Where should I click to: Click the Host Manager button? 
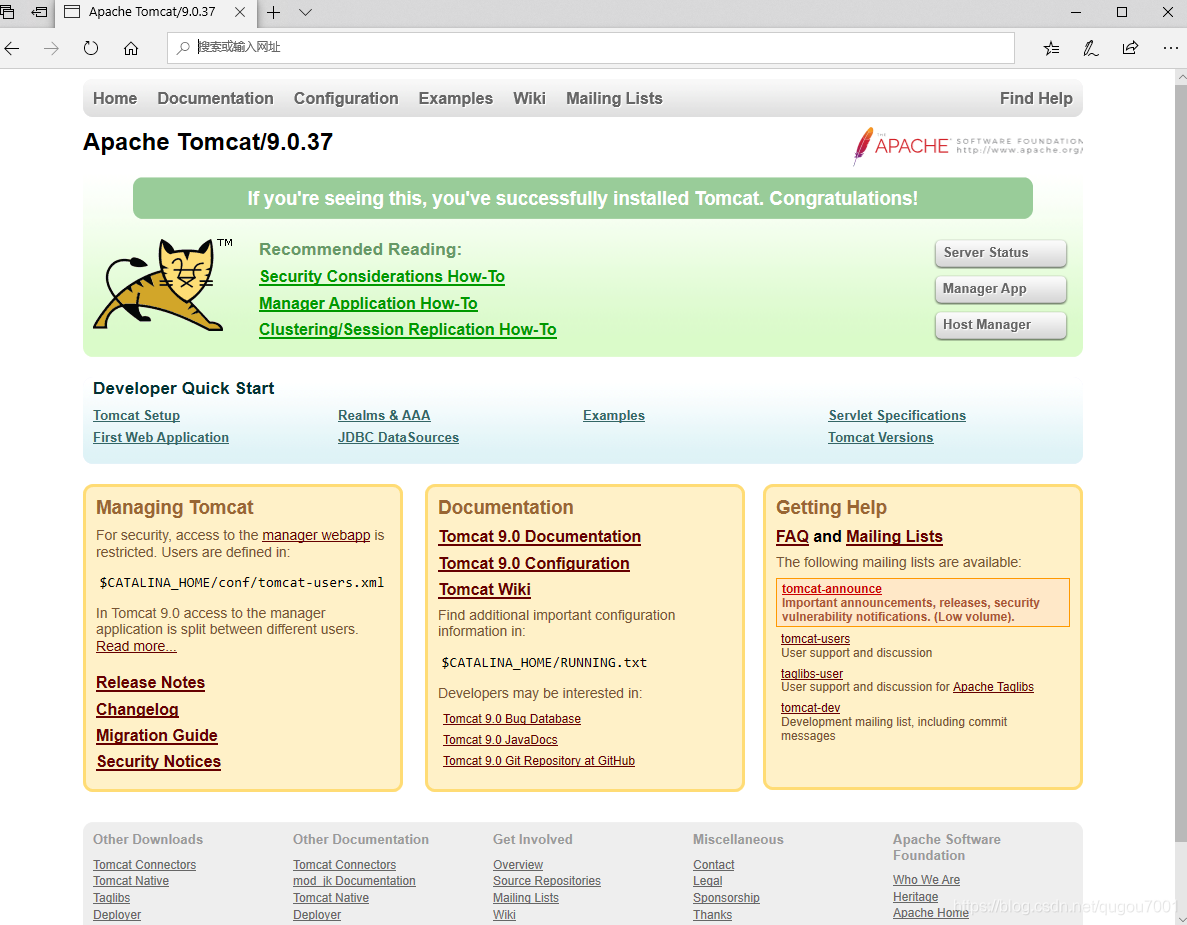pos(1001,325)
